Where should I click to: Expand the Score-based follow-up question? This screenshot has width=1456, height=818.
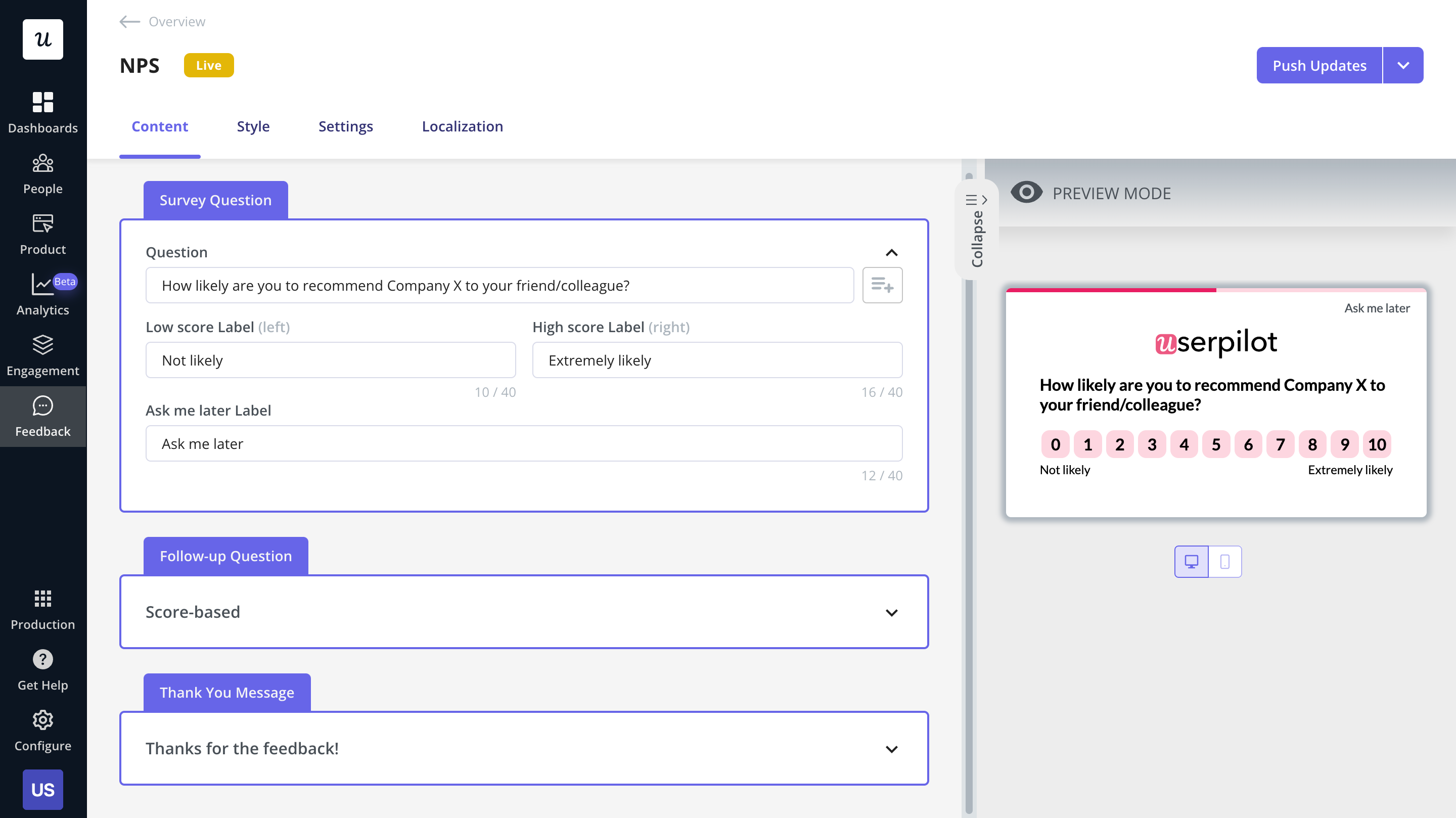892,612
